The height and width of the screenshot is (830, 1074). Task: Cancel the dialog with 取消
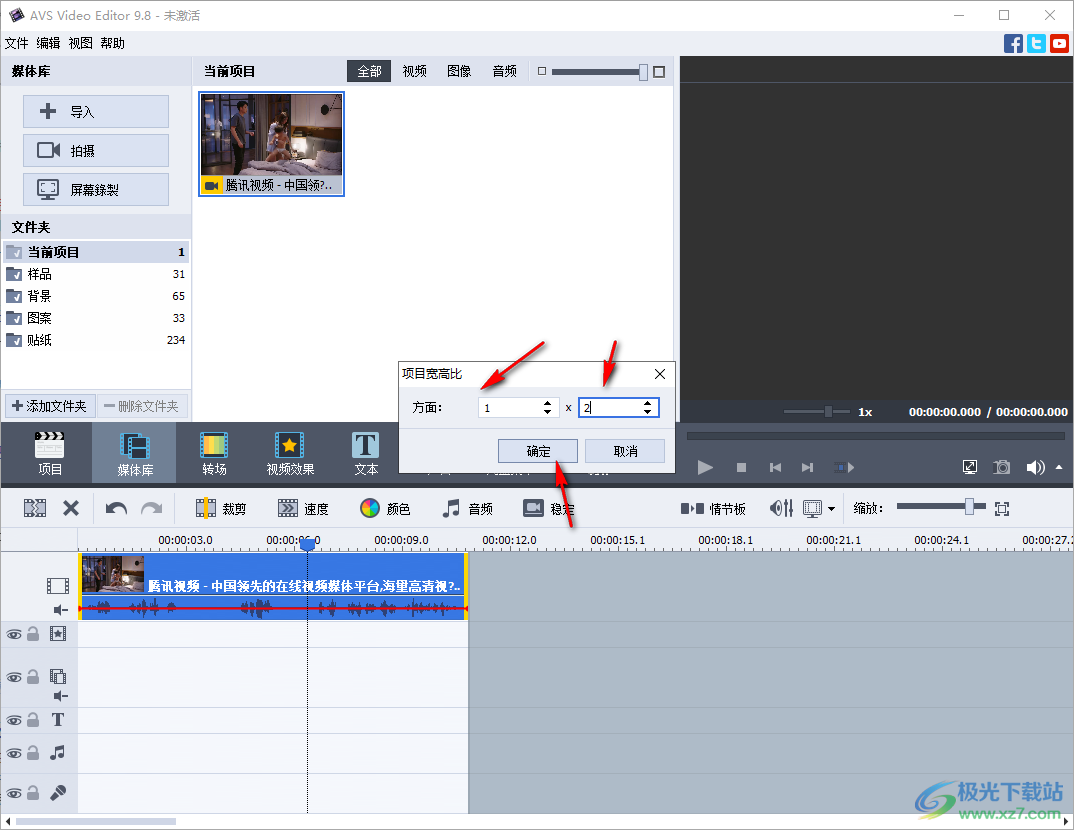tap(625, 451)
